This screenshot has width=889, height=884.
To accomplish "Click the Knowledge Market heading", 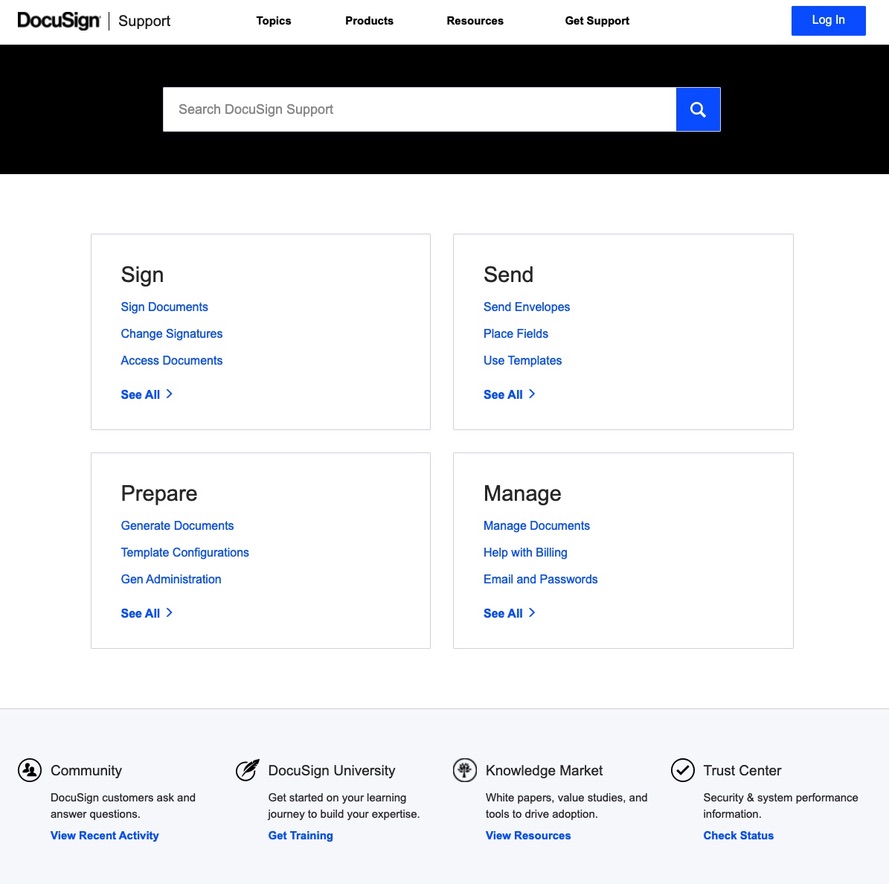I will 544,770.
